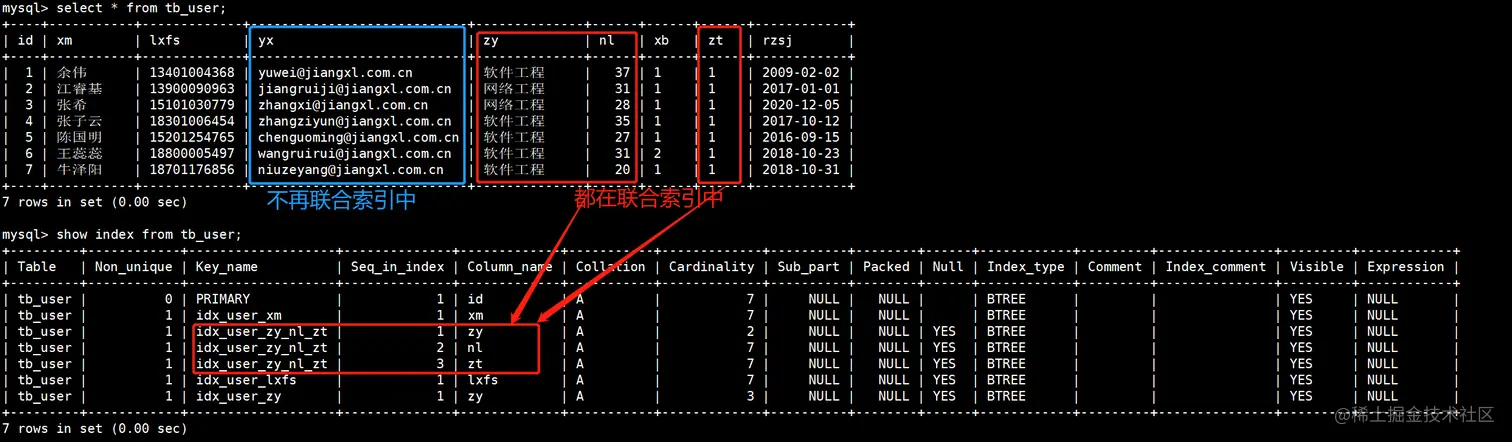The width and height of the screenshot is (1512, 442).
Task: Click phone number 13401004368
Action: (x=192, y=73)
